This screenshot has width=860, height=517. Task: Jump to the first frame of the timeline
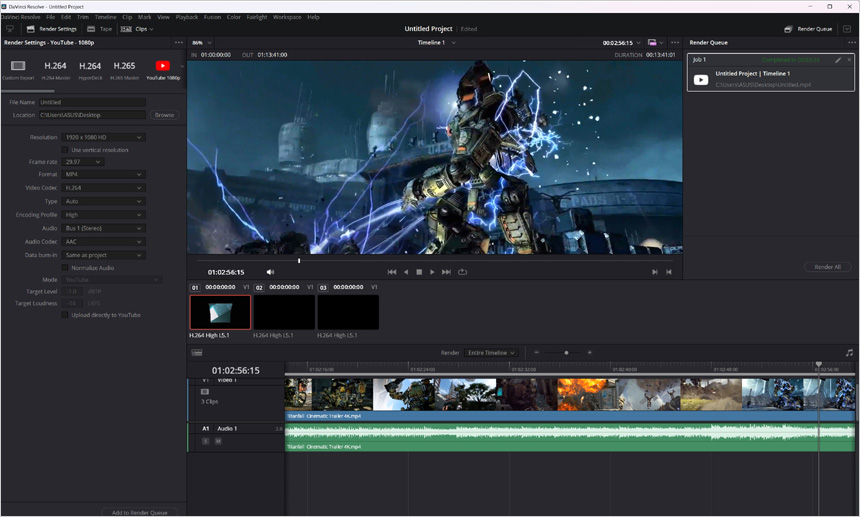click(x=392, y=272)
